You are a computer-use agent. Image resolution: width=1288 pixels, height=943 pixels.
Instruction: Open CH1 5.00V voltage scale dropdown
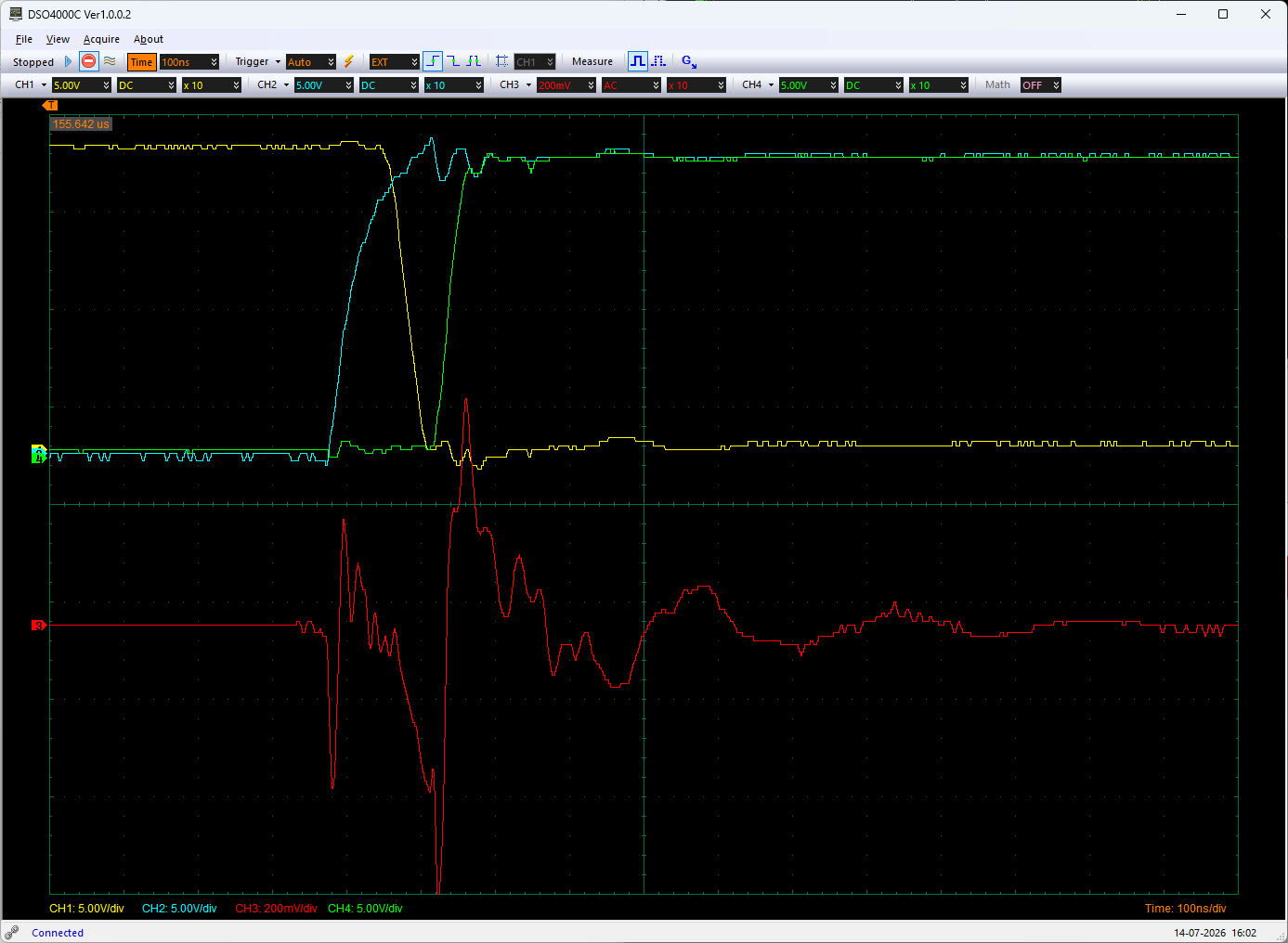[82, 85]
